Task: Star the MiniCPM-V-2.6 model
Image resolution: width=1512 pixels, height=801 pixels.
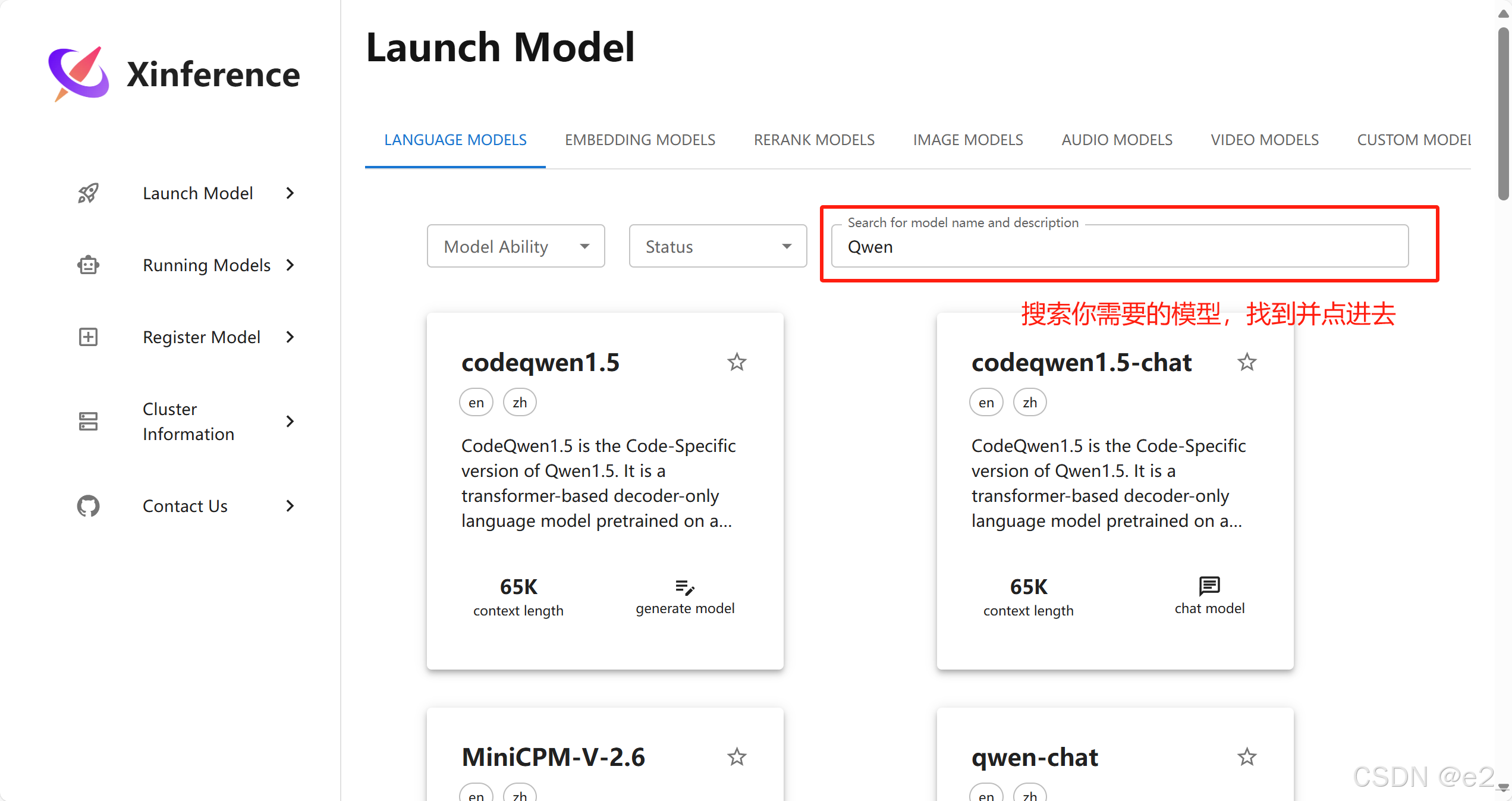Action: (x=737, y=757)
